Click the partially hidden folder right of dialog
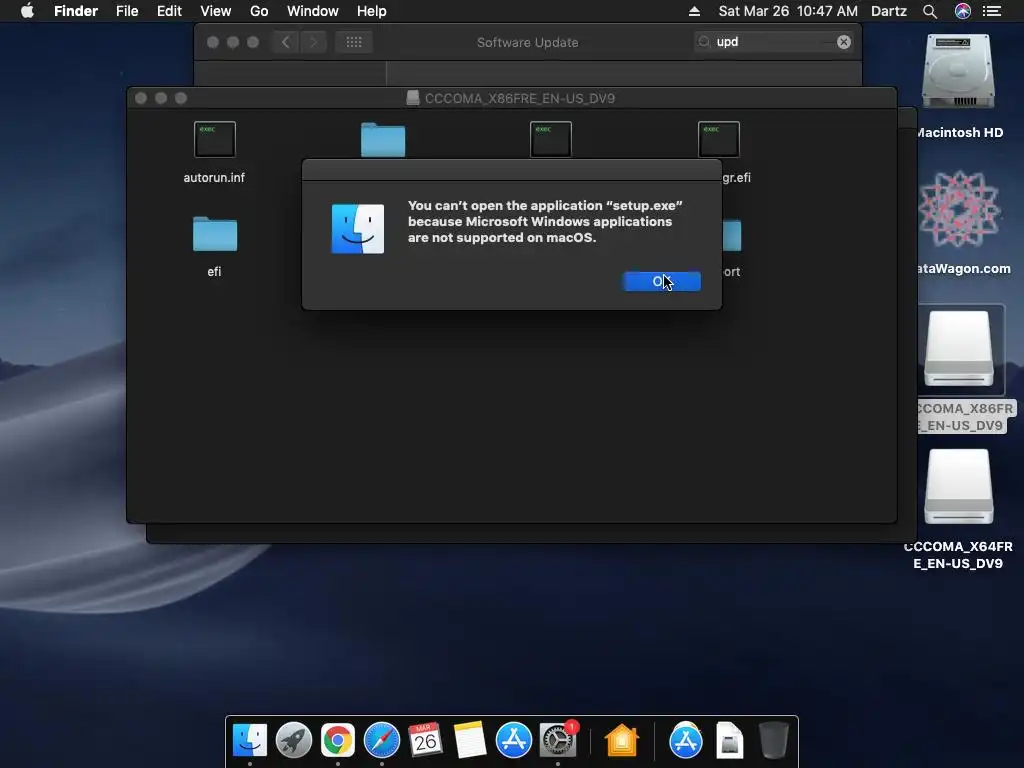1024x768 pixels. 731,235
